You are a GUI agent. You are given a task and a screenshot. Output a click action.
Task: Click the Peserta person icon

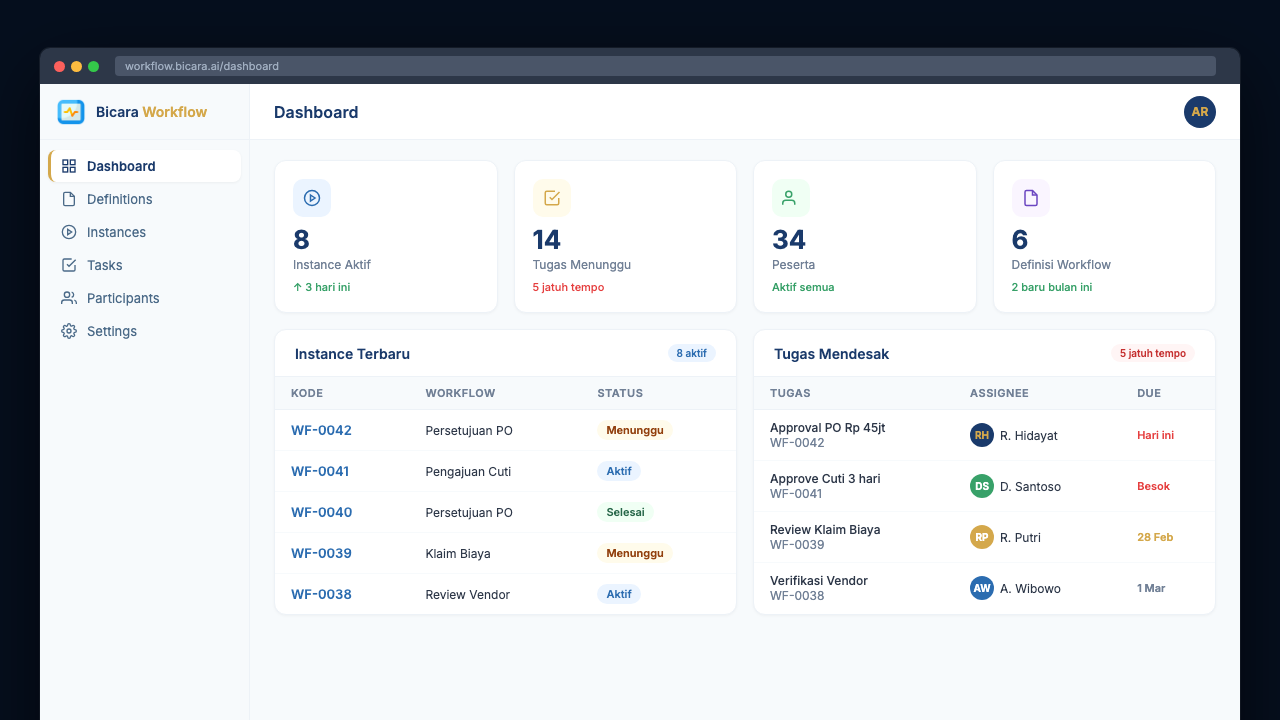pyautogui.click(x=790, y=198)
